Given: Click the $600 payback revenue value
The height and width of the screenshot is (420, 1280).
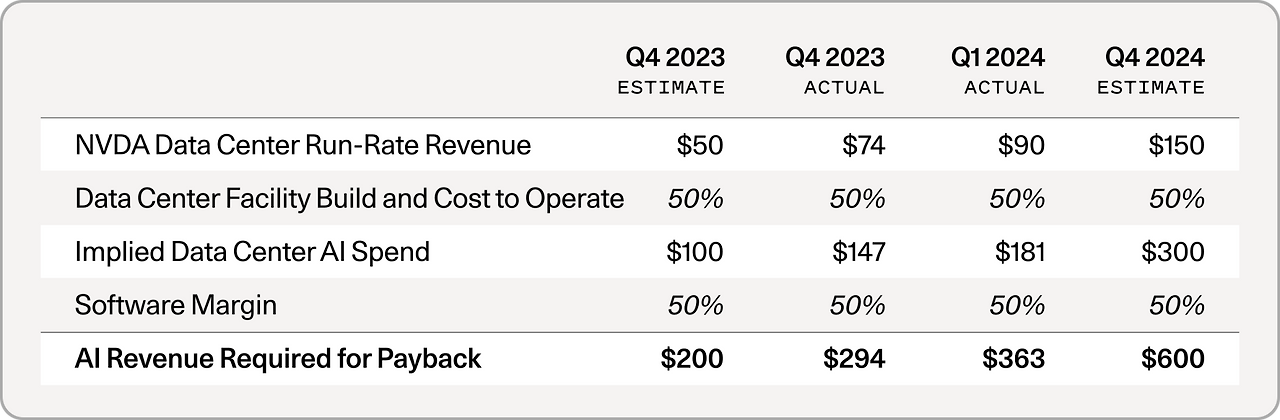Looking at the screenshot, I should pyautogui.click(x=1170, y=358).
